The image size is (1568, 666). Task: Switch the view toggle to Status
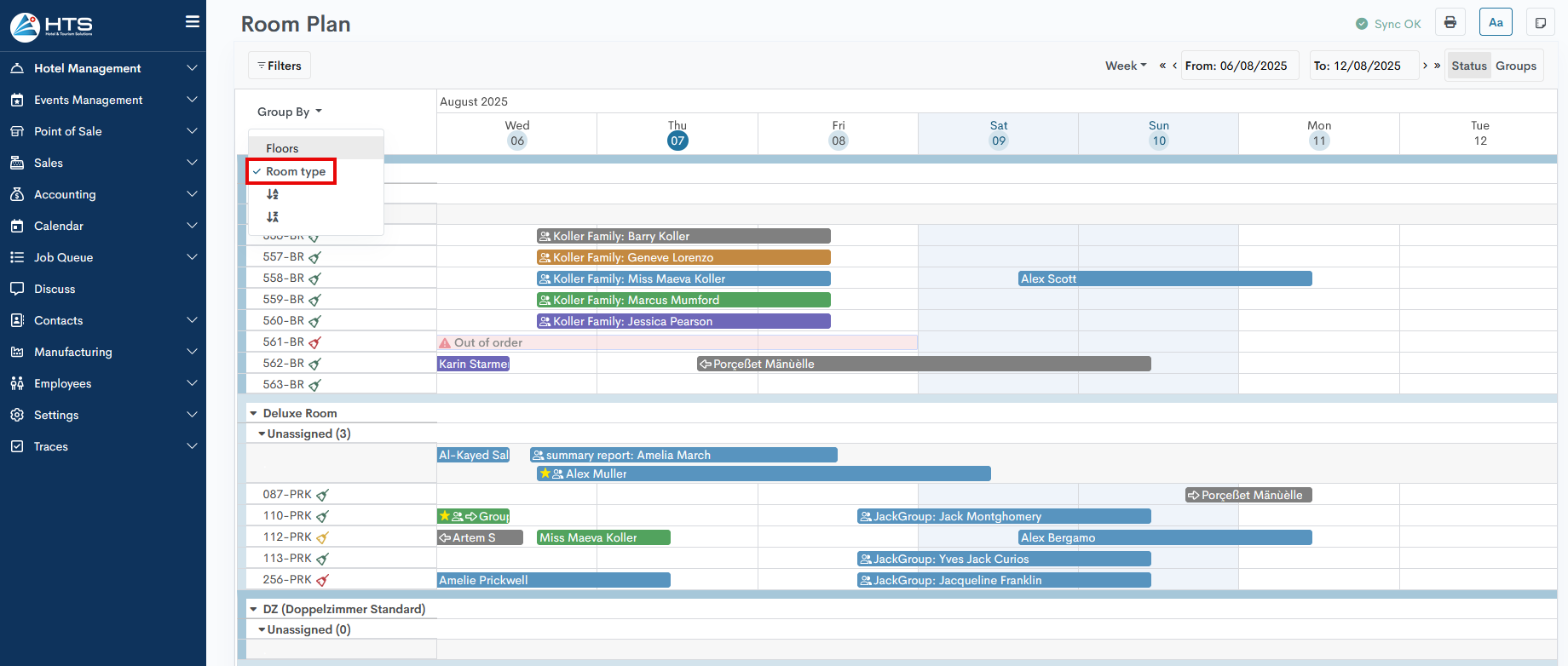click(x=1469, y=66)
